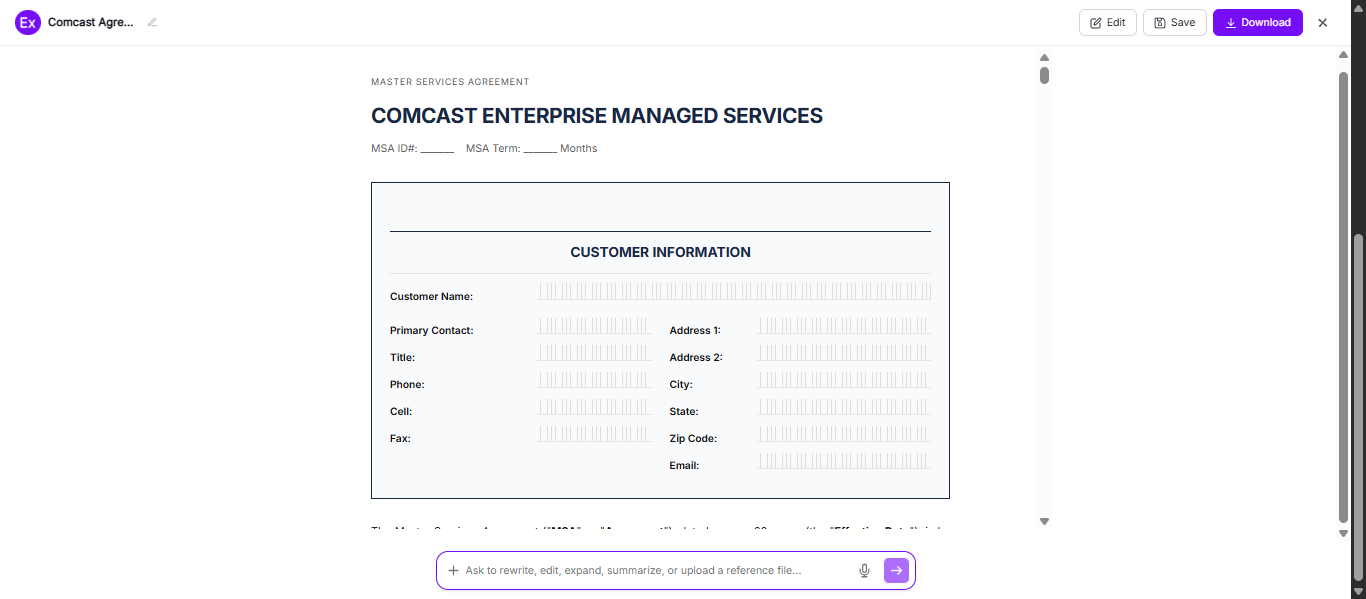Attach a file with plus icon
This screenshot has height=599, width=1366.
point(453,570)
